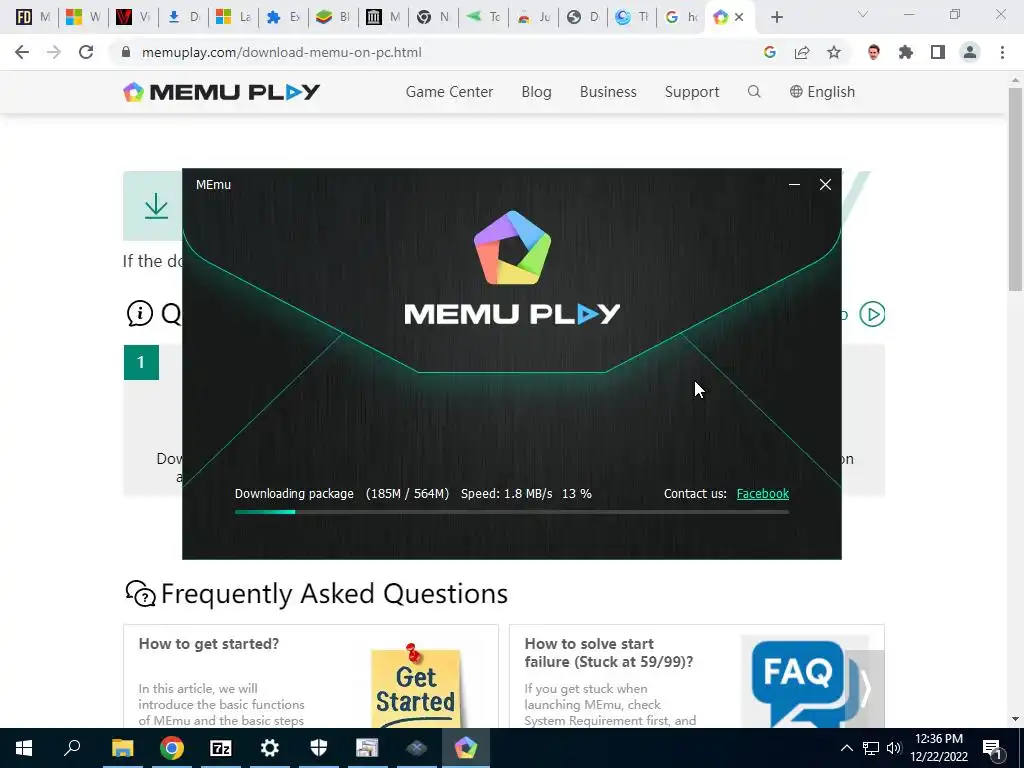The height and width of the screenshot is (768, 1024).
Task: Close the active MEmu tab
Action: pyautogui.click(x=739, y=18)
